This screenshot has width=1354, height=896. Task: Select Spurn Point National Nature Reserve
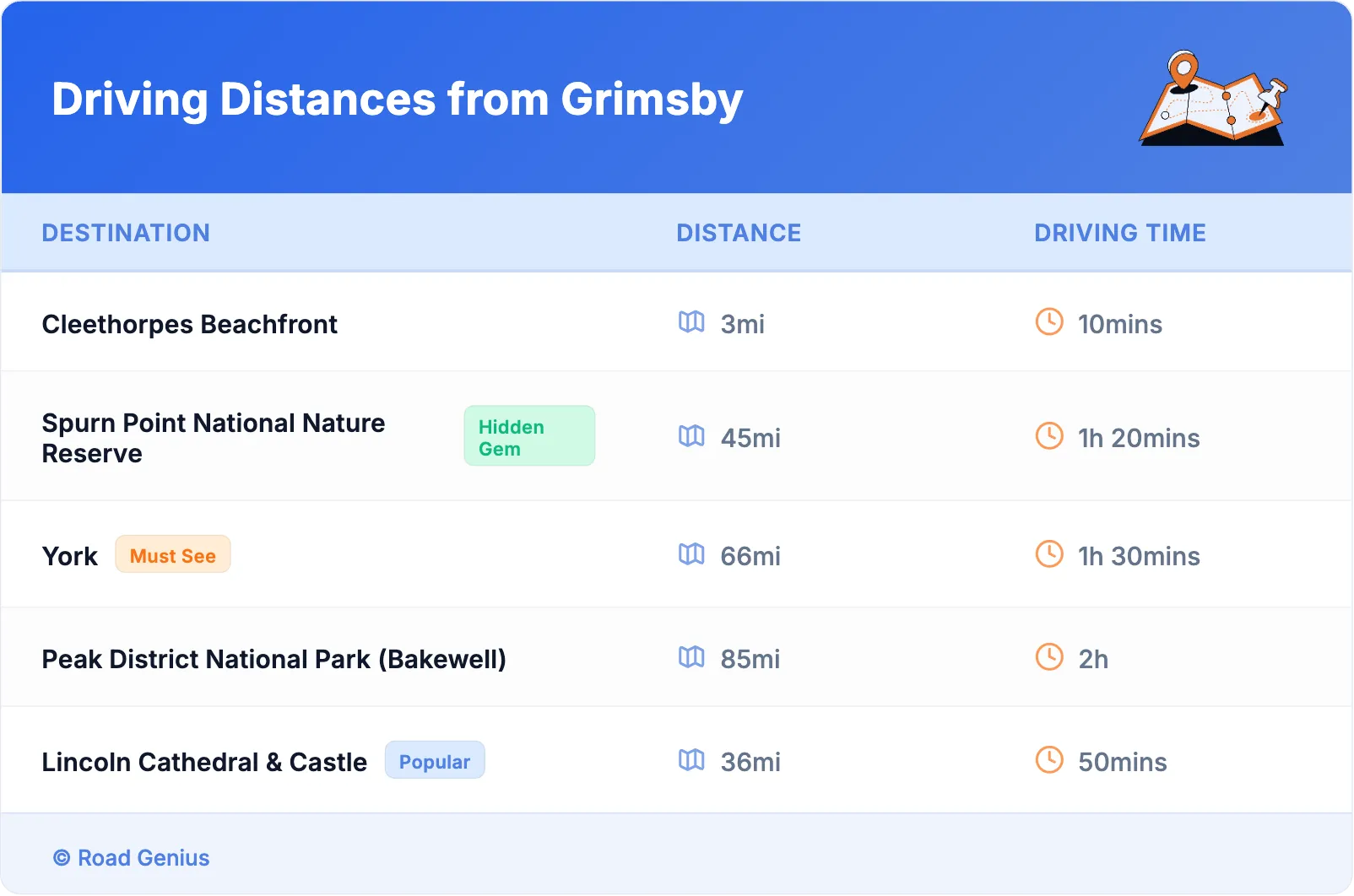(214, 438)
